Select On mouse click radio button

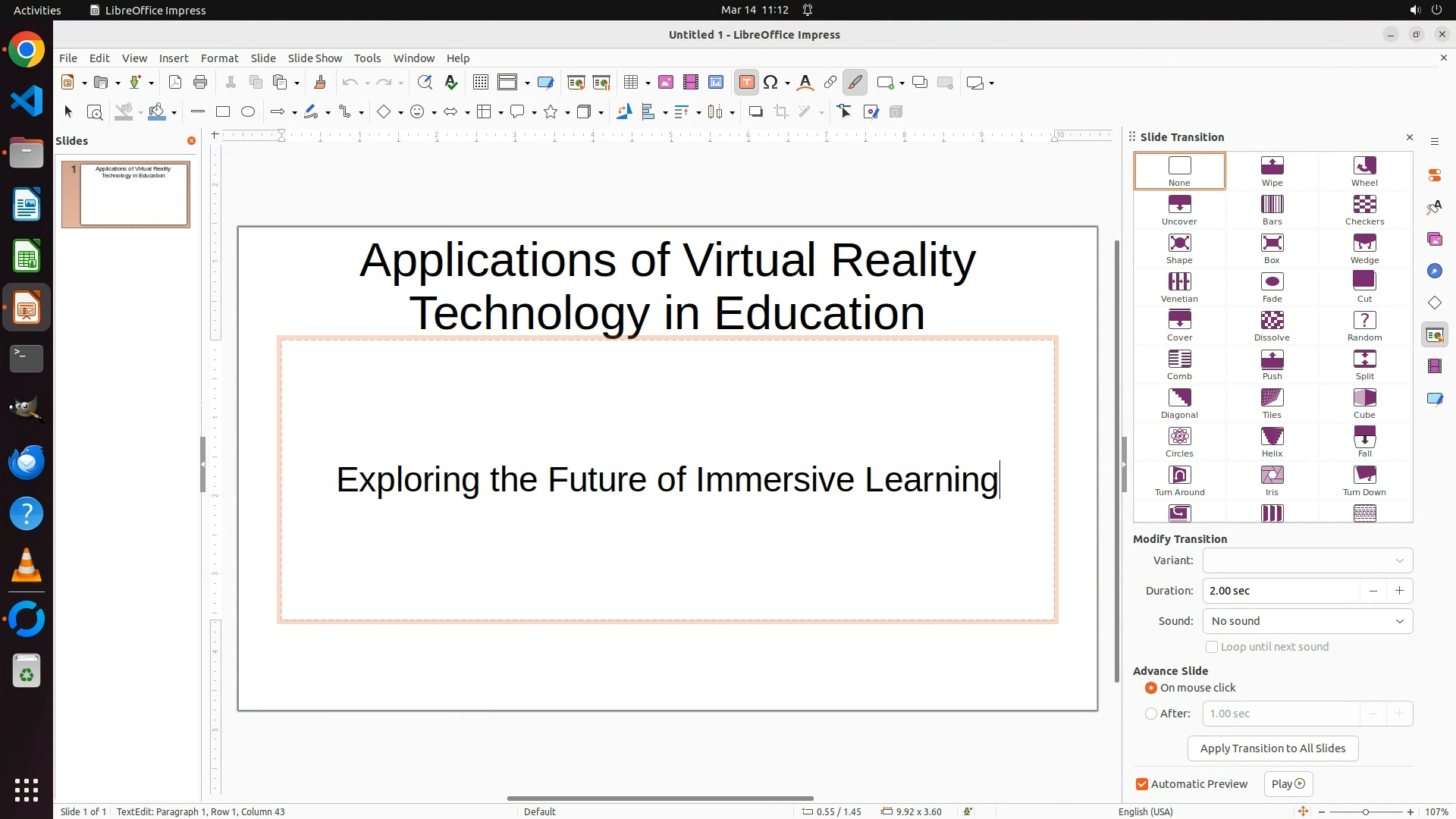[x=1151, y=688]
